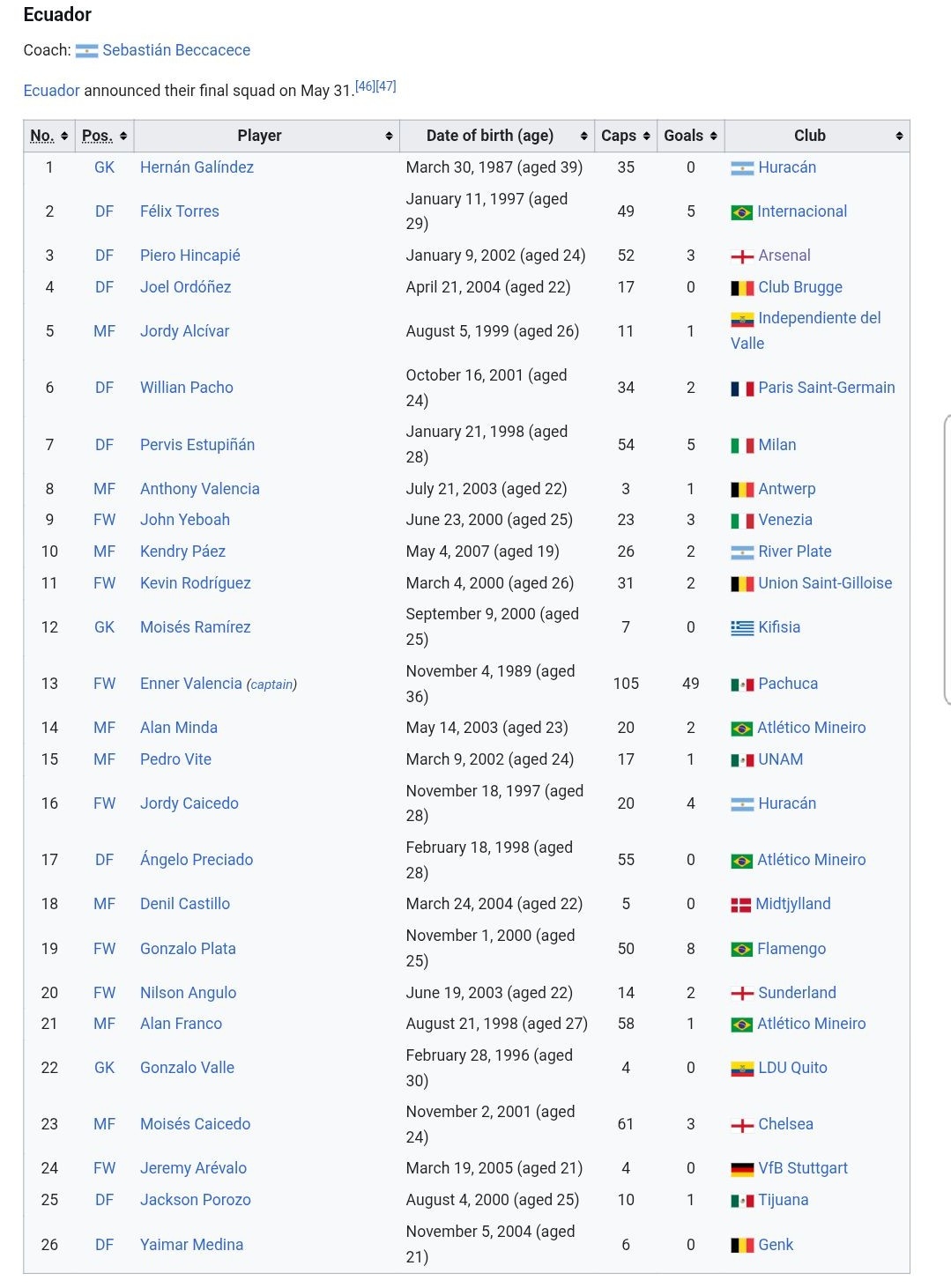Open the Independiente del Valle club link
The image size is (951, 1288).
[806, 330]
